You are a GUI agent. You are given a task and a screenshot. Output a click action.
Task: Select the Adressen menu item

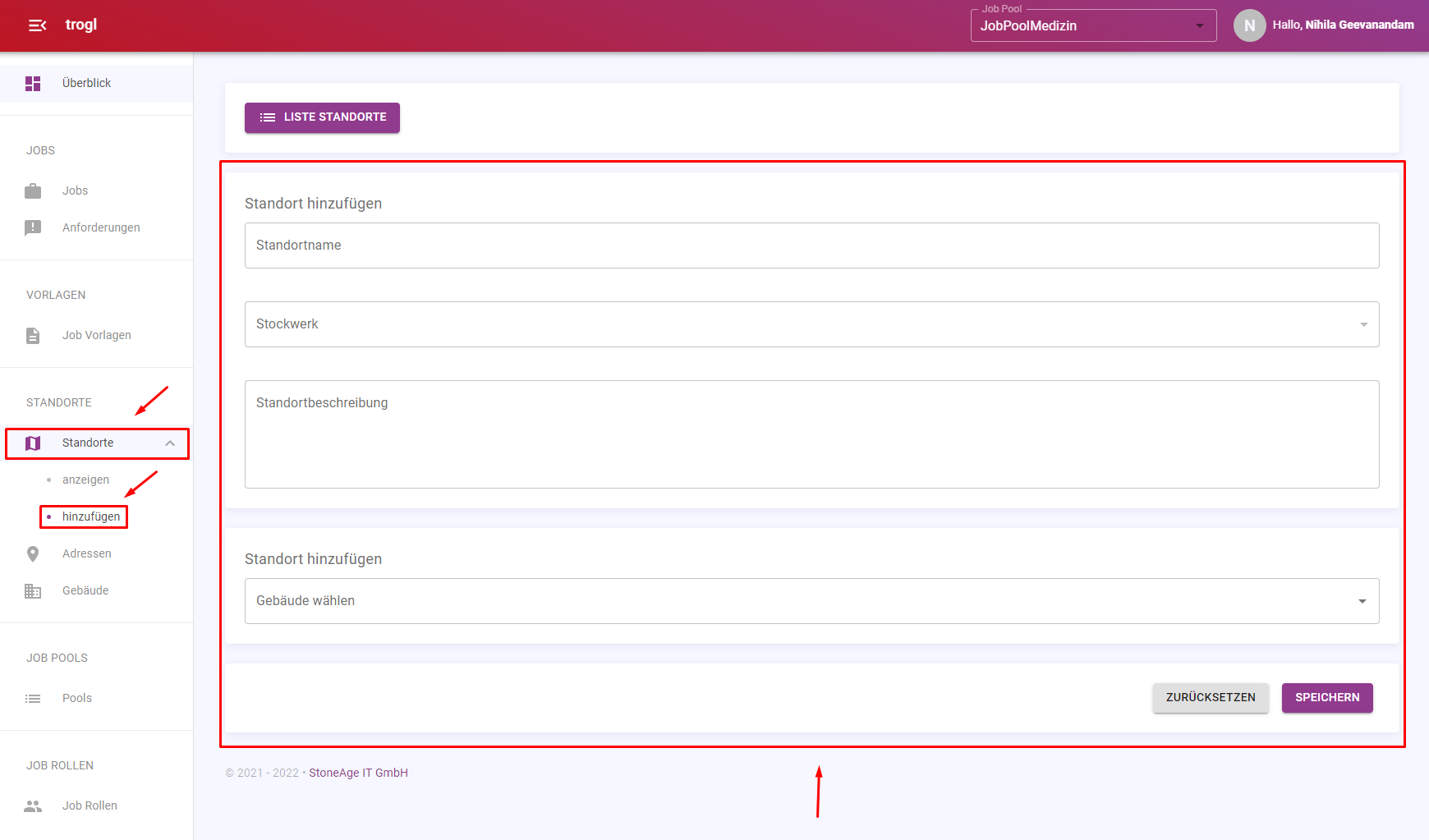[x=97, y=553]
